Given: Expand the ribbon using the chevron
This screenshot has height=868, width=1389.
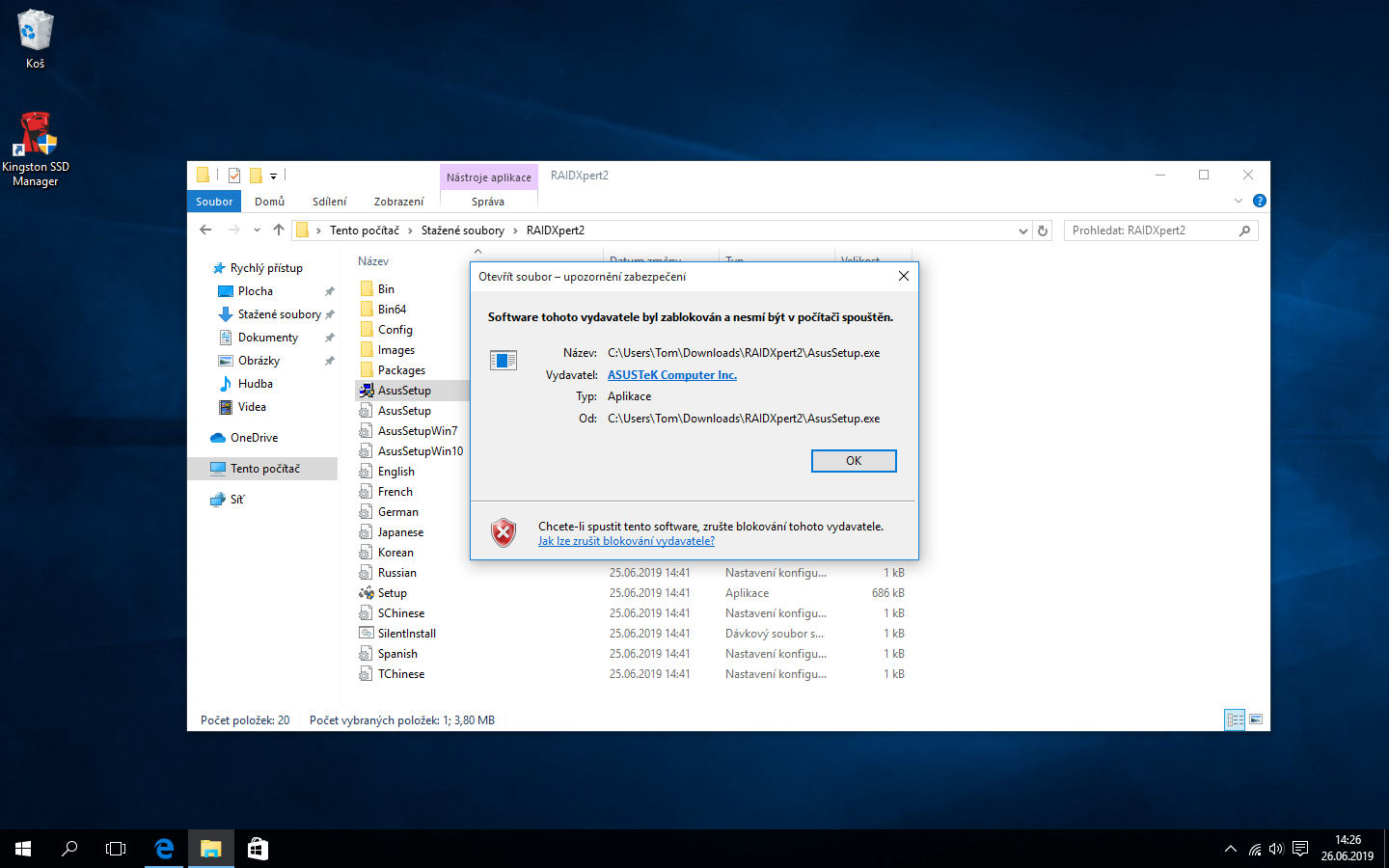Looking at the screenshot, I should pos(1239,201).
